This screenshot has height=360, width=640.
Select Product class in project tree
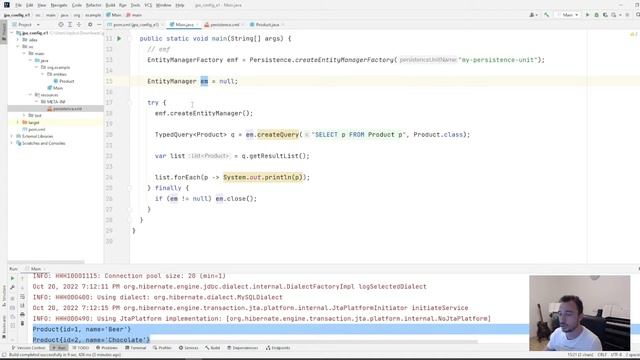point(63,81)
